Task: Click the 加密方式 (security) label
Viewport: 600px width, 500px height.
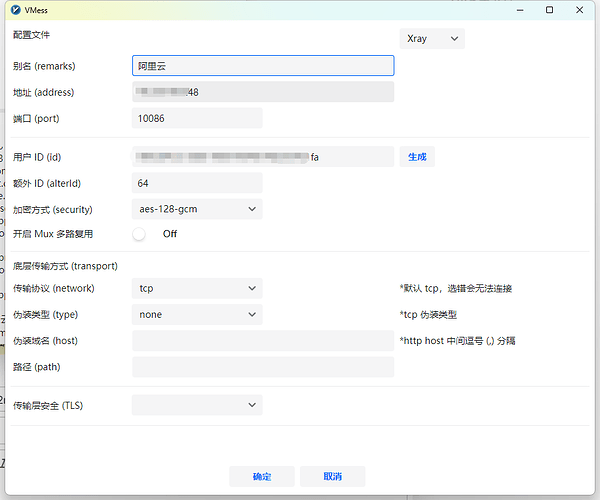Action: pos(53,210)
